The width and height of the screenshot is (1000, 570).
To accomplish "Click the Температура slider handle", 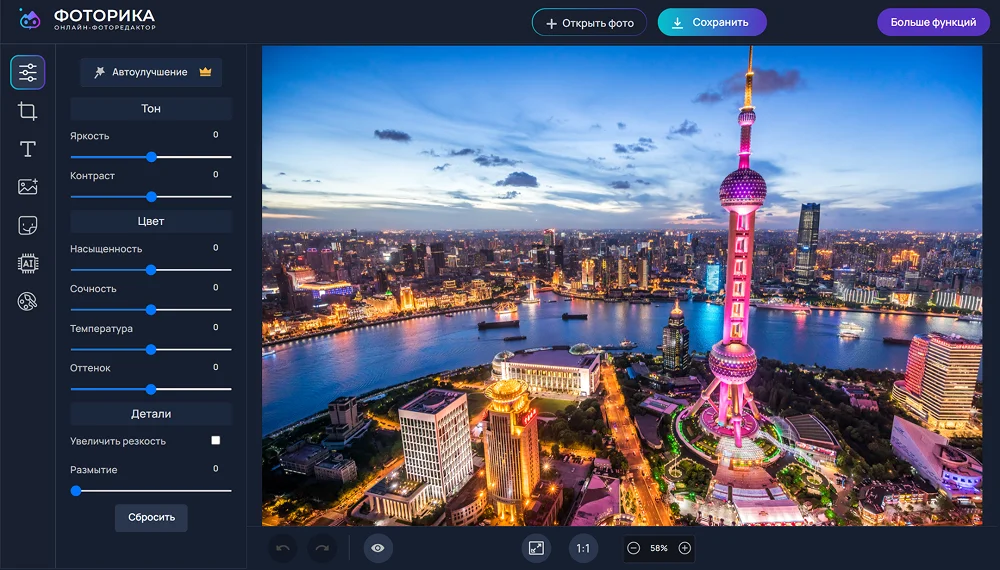I will click(x=151, y=349).
